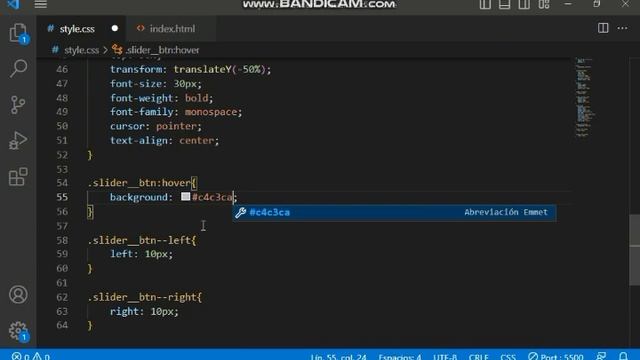
Task: Switch to the index.html tab
Action: click(172, 29)
